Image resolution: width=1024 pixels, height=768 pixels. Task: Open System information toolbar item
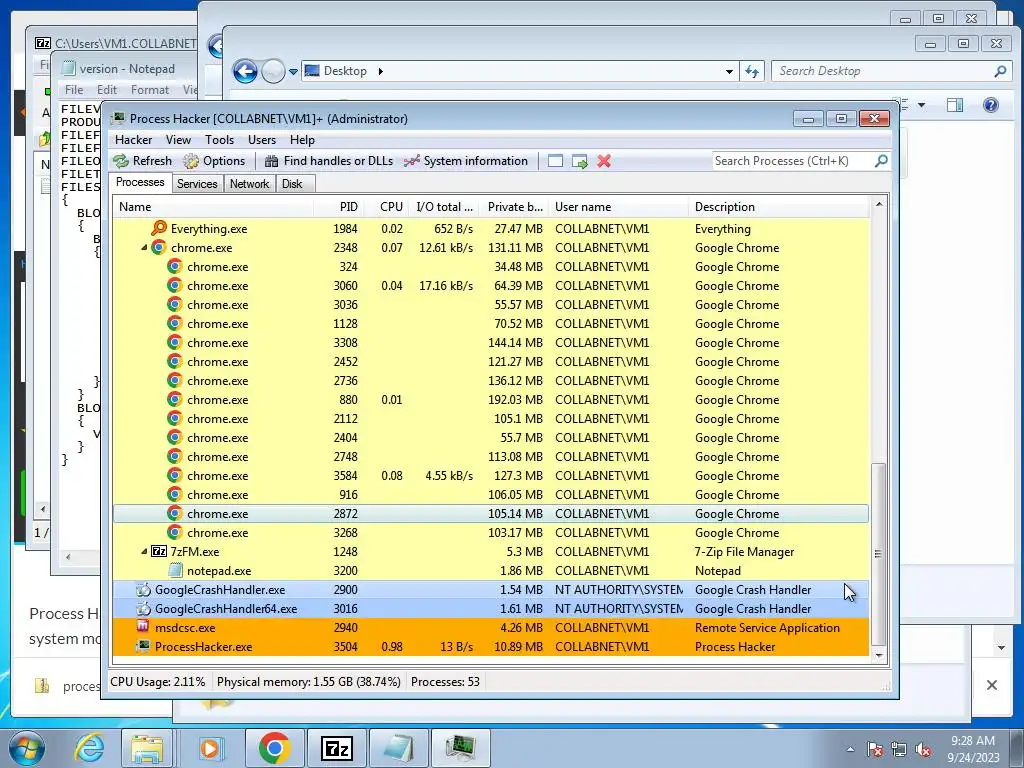click(x=466, y=161)
